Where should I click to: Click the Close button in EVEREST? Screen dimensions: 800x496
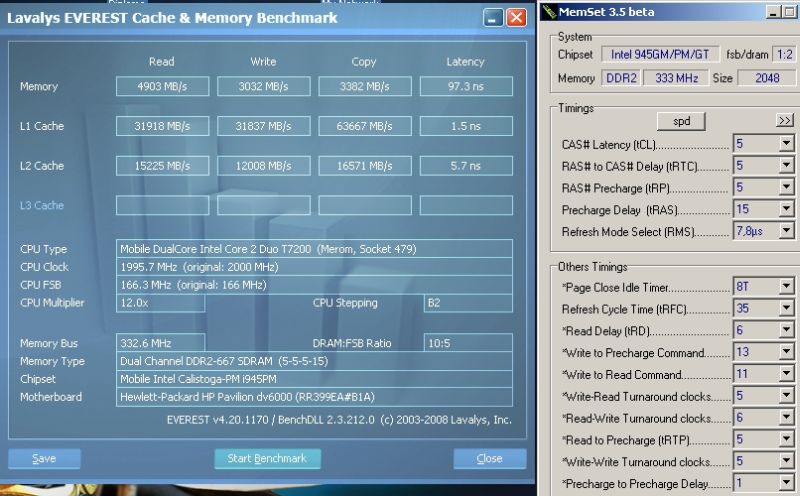coord(489,458)
